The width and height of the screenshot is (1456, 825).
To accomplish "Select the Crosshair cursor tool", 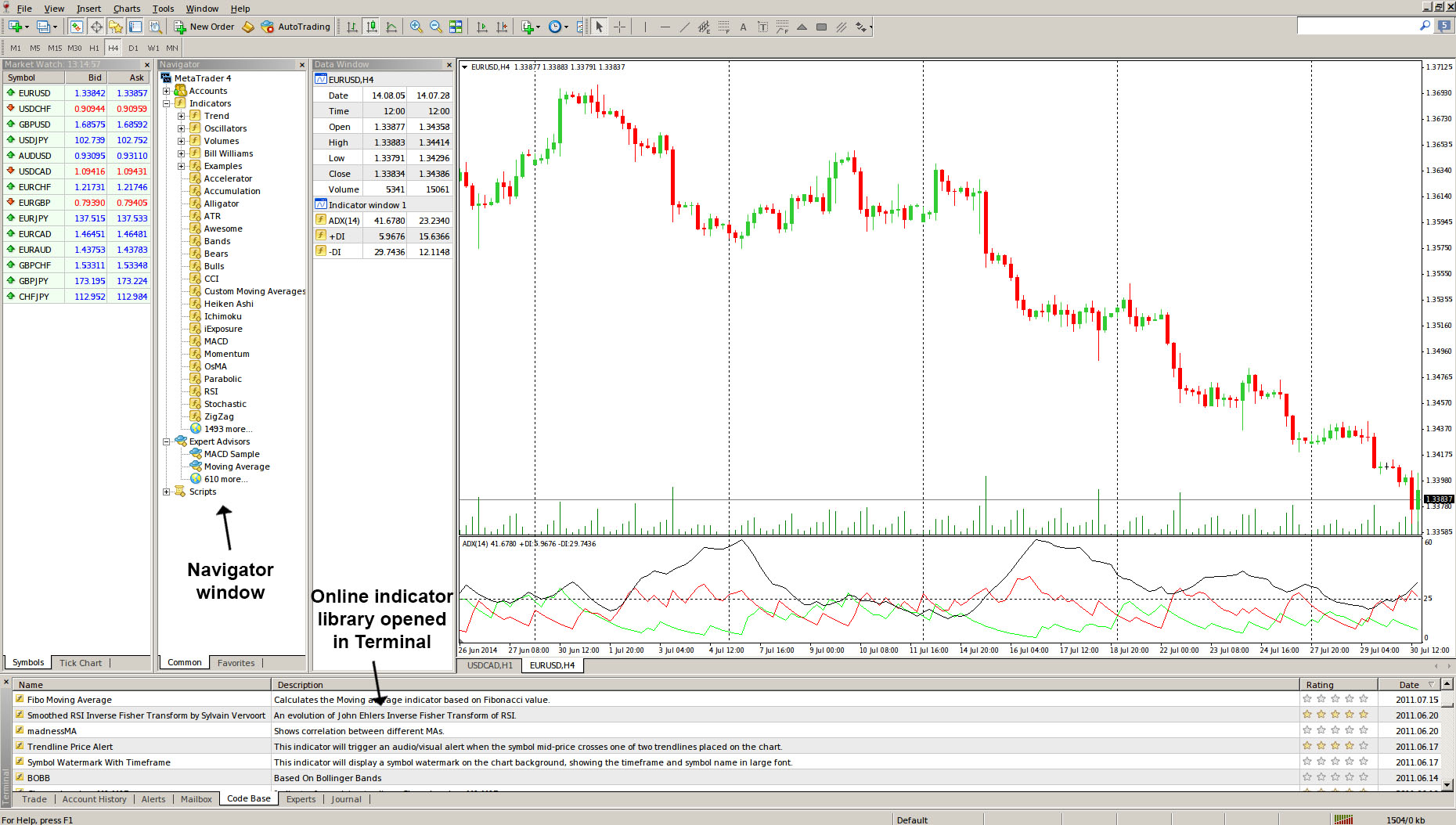I will tap(619, 27).
